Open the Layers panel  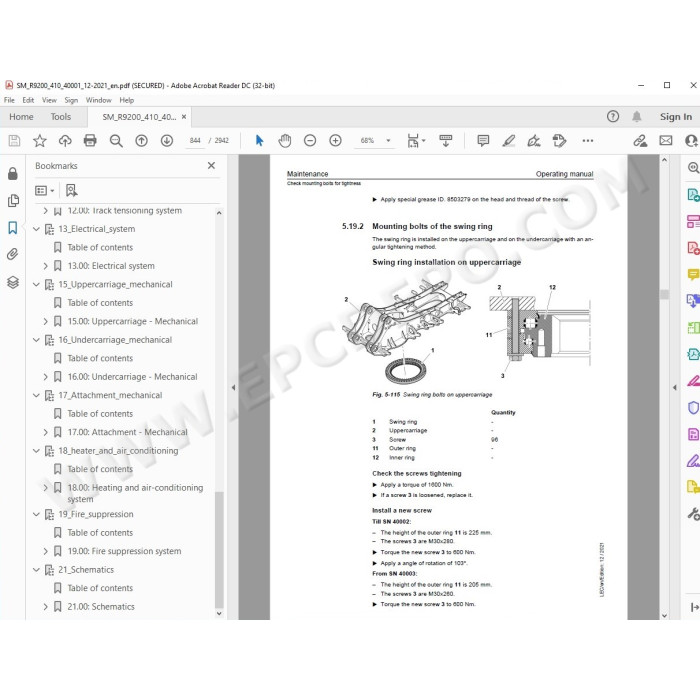[x=13, y=282]
